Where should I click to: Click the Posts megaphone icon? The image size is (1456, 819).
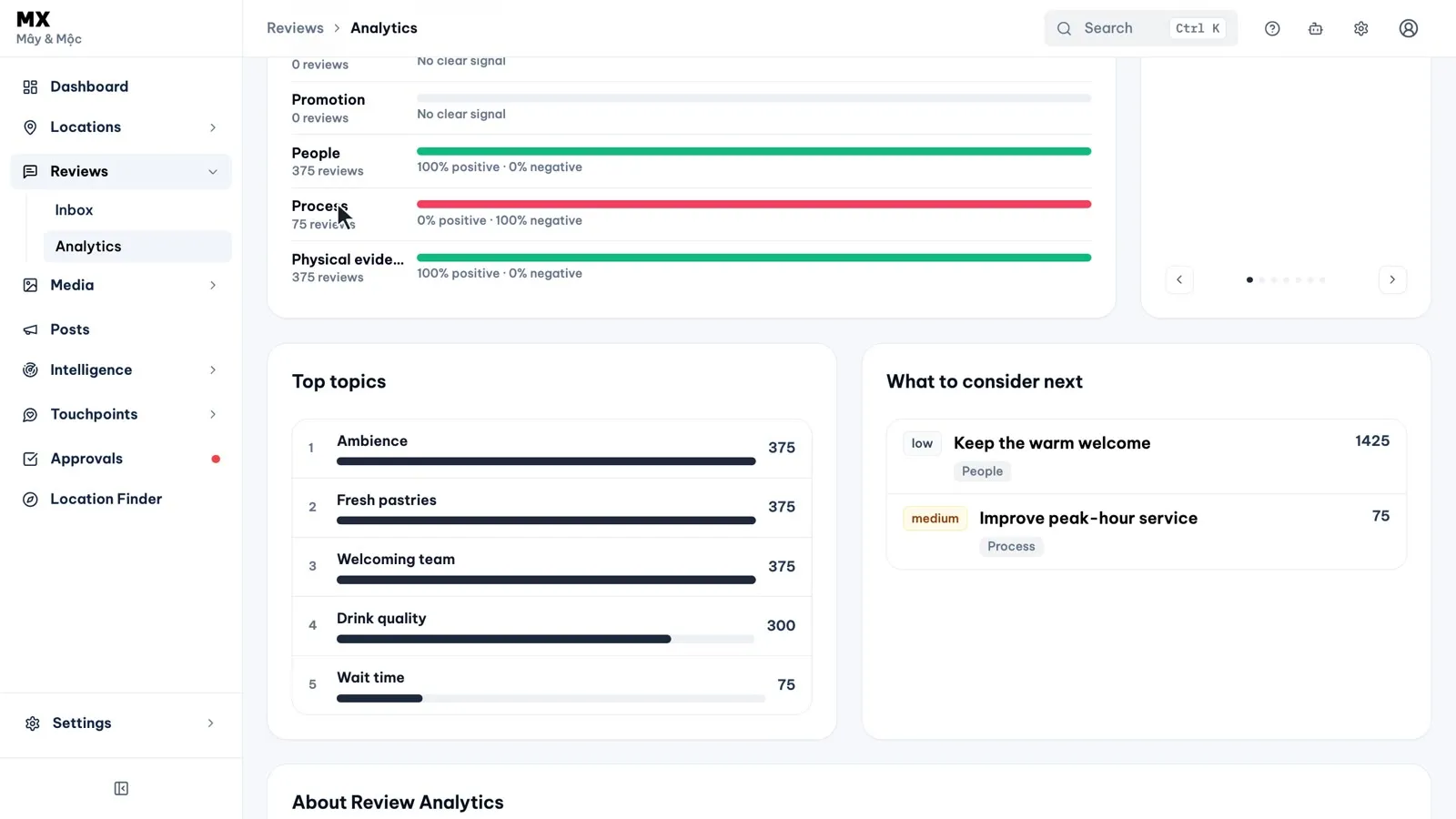[x=30, y=329]
